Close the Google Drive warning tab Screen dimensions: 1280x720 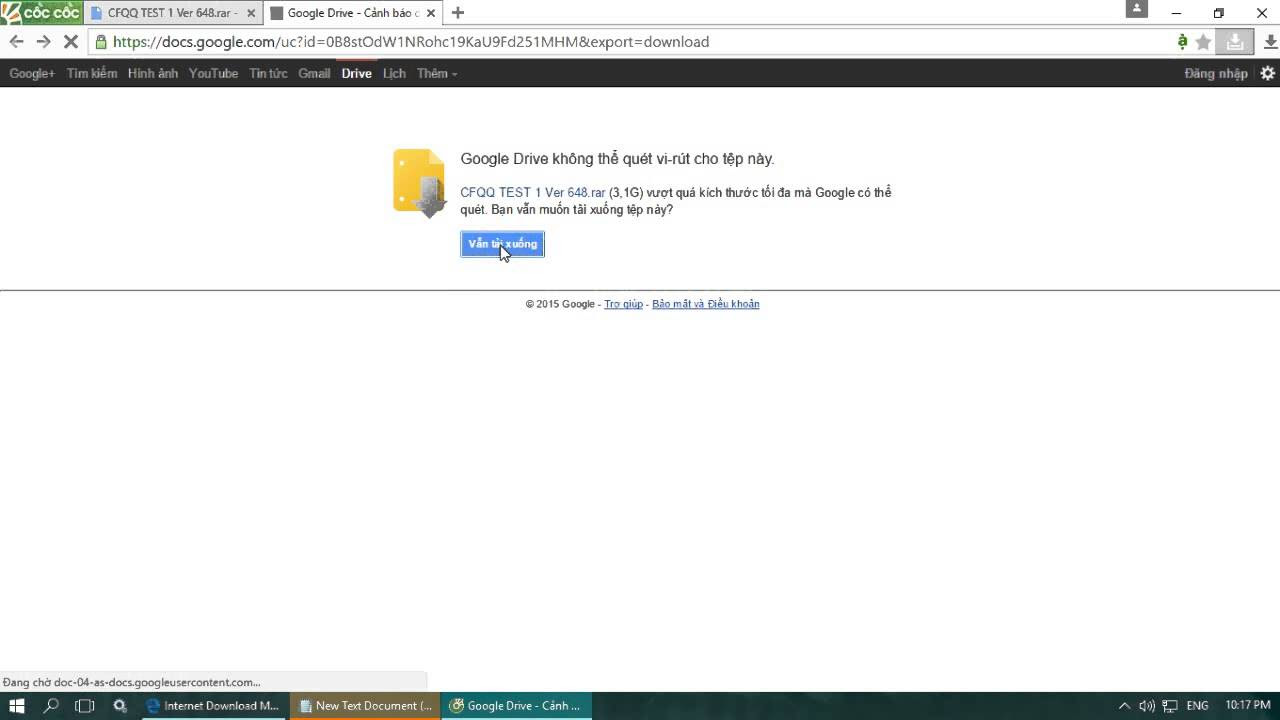pos(431,13)
